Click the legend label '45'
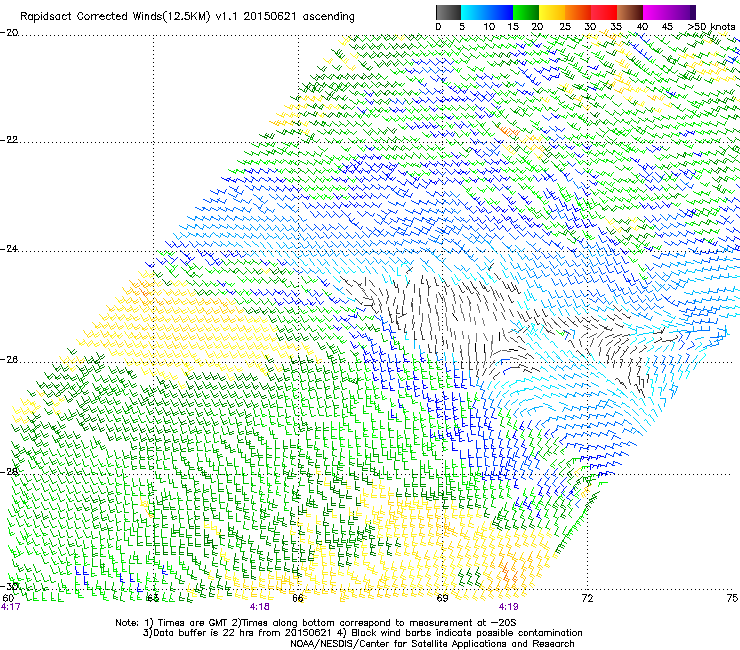Screen dimensions: 740x650 [667, 26]
